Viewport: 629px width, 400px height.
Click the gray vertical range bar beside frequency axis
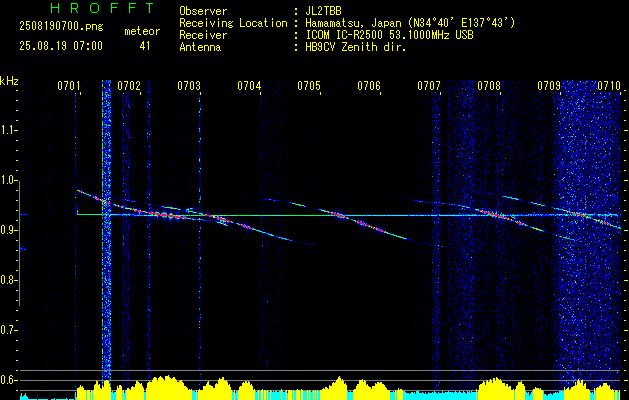click(19, 243)
